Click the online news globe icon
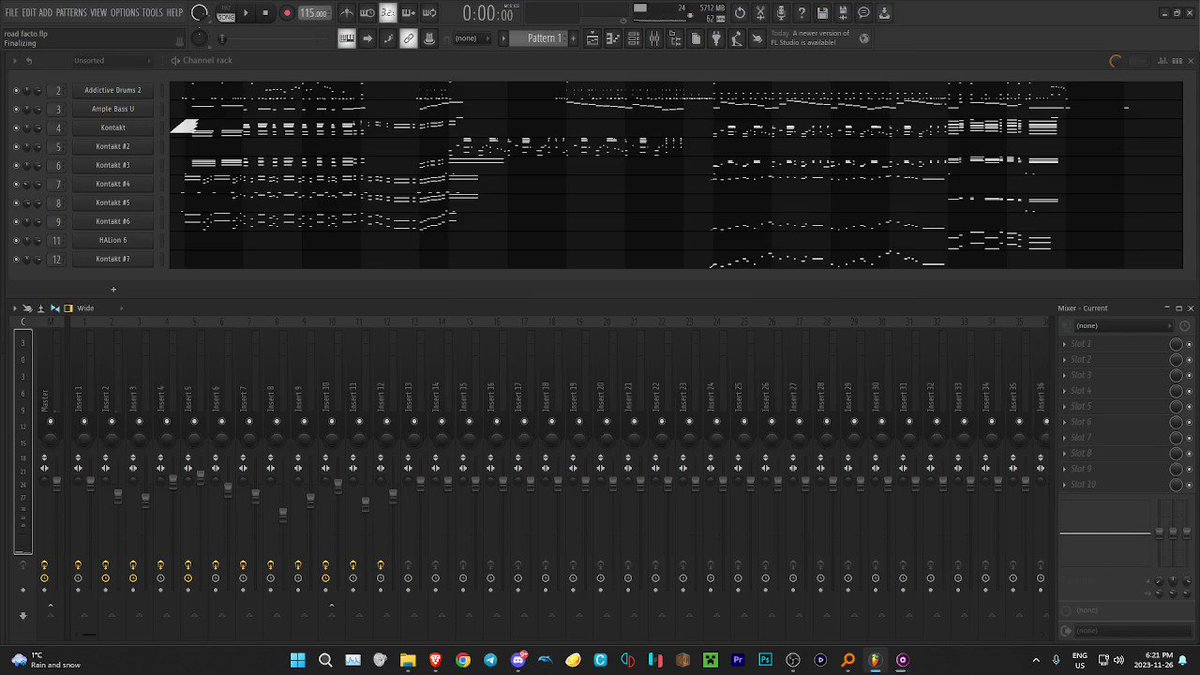Screen dimensions: 1200x675 (865, 38)
